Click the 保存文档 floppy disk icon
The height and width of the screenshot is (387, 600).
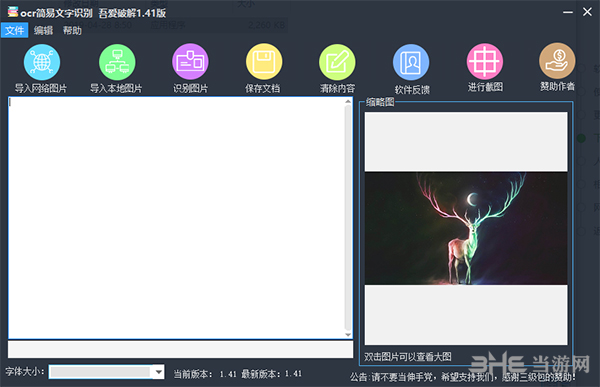[264, 62]
